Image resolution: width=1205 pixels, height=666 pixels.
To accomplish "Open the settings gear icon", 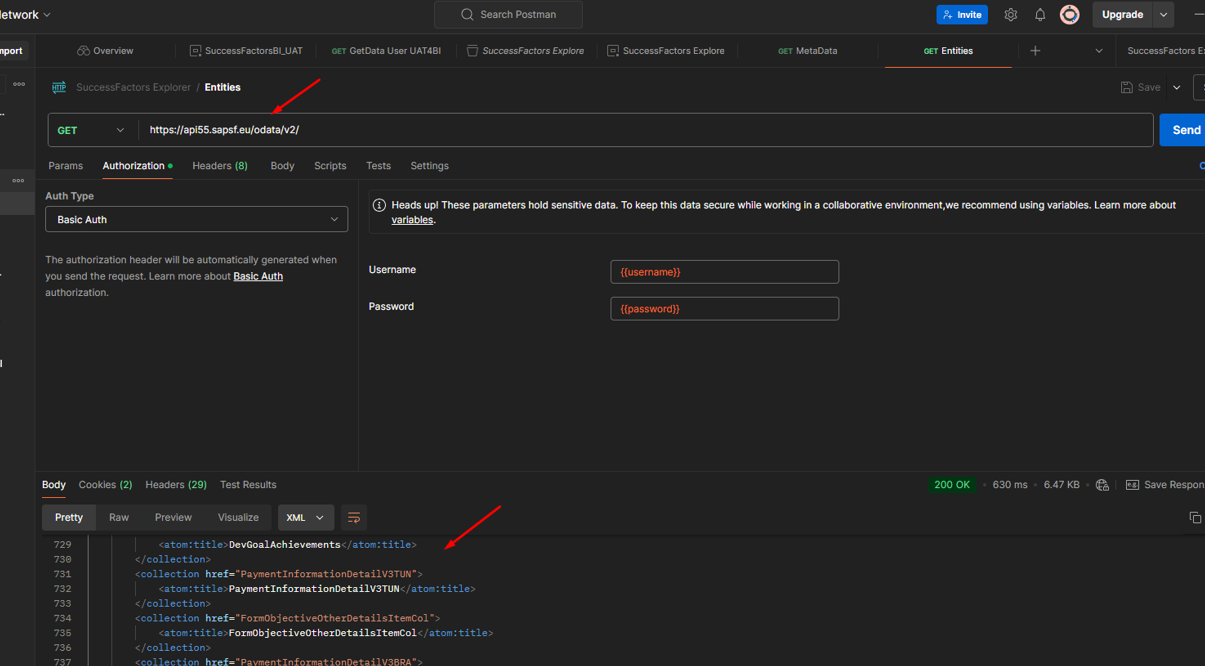I will (1011, 15).
